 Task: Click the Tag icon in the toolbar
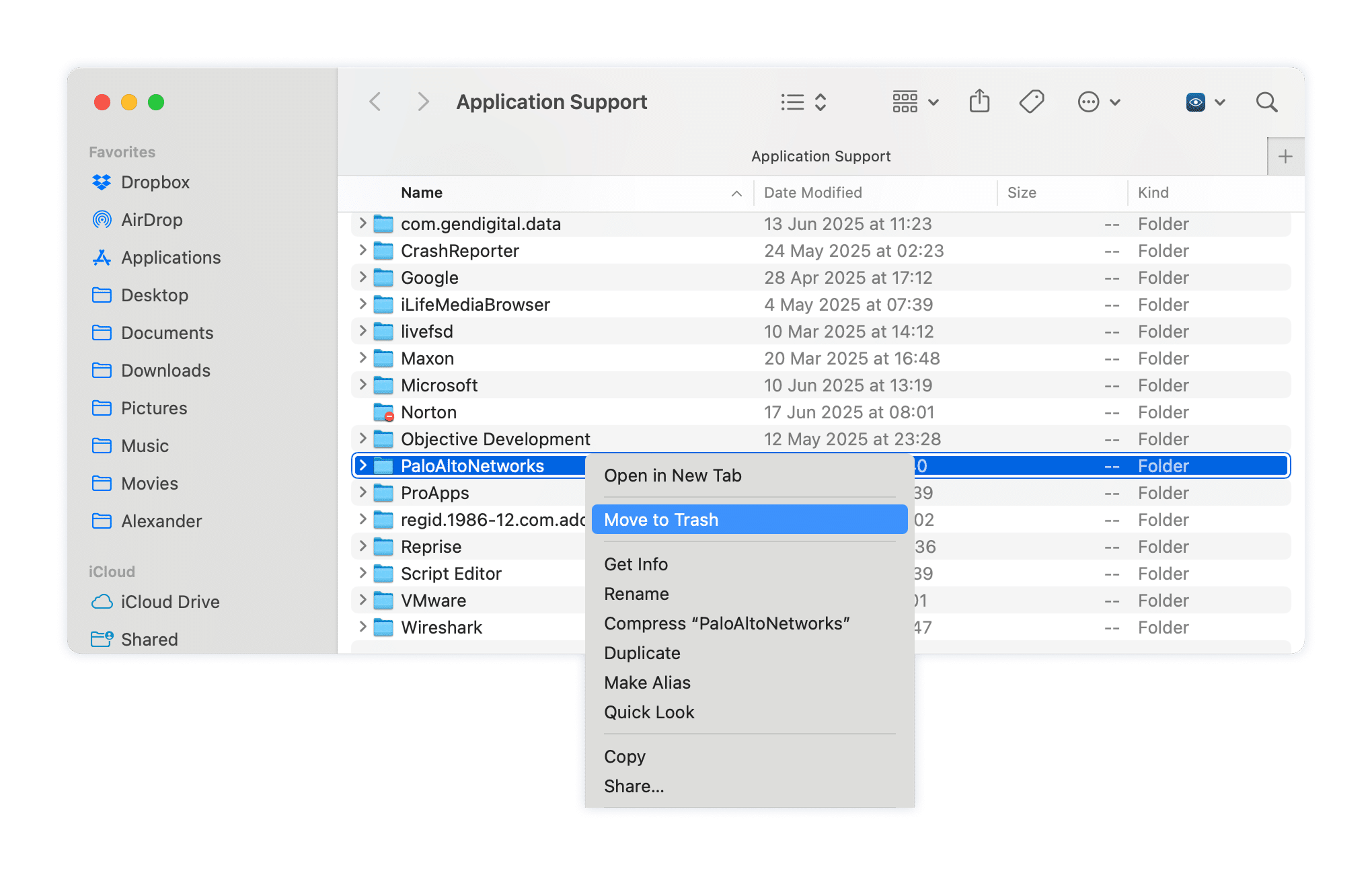pyautogui.click(x=1031, y=102)
